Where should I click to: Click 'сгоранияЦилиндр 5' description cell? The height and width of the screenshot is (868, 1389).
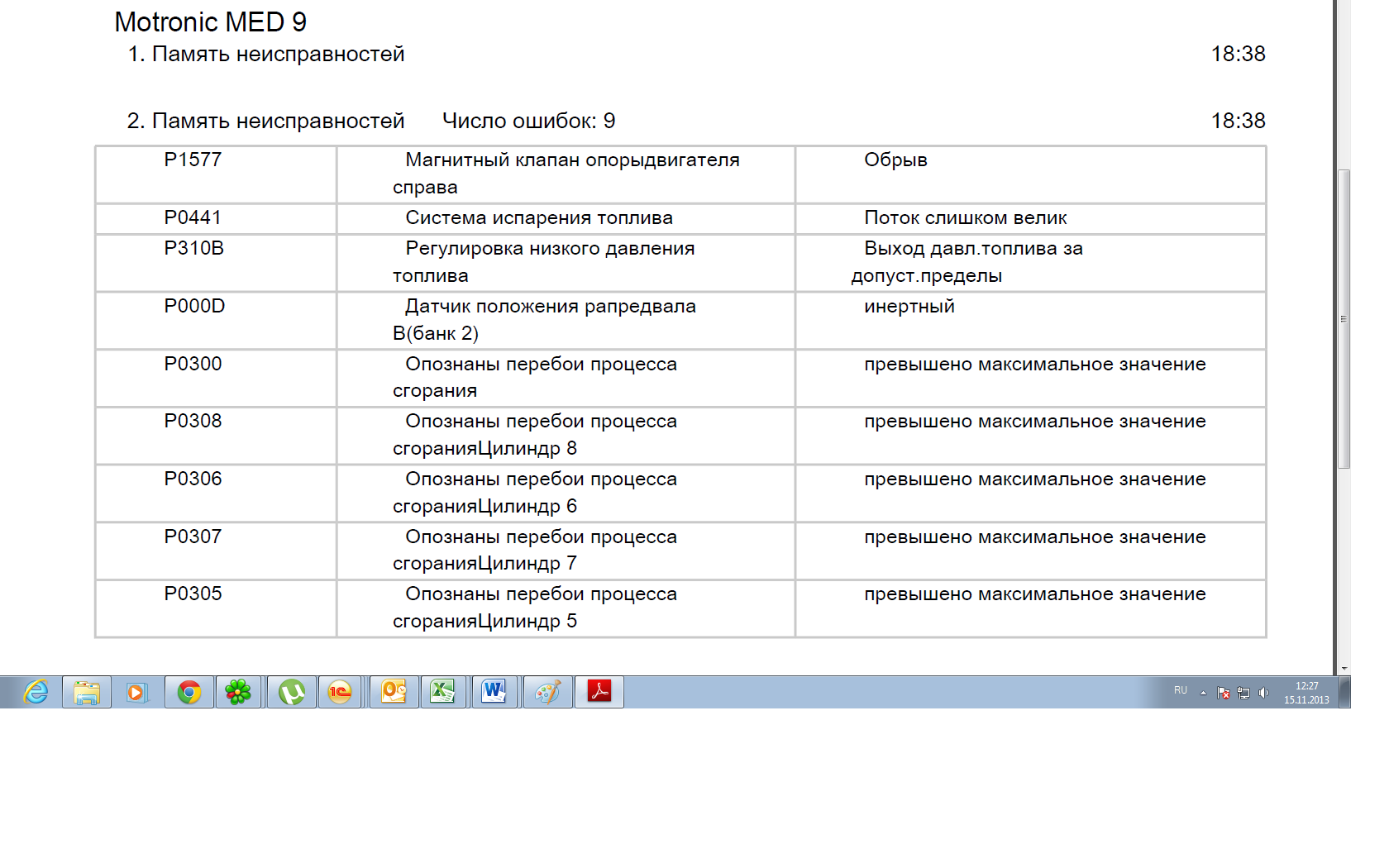tap(566, 608)
